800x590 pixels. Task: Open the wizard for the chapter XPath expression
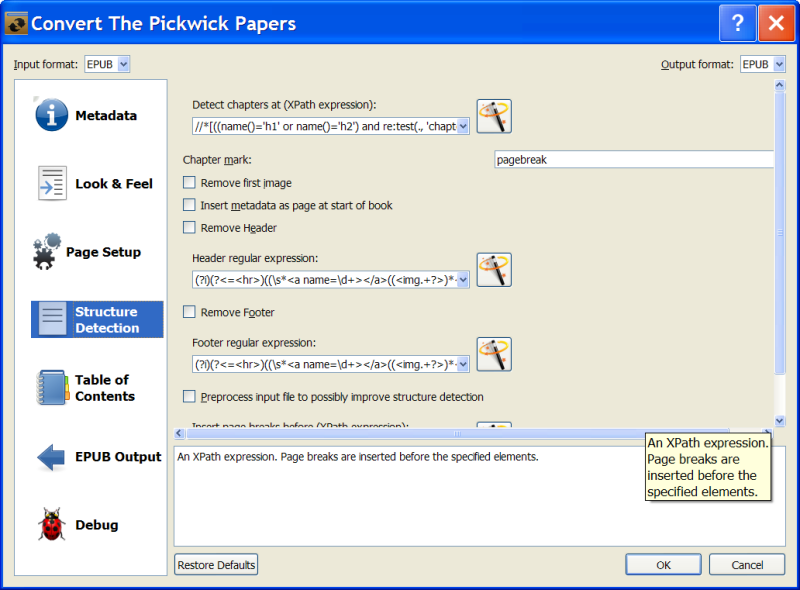click(x=494, y=116)
